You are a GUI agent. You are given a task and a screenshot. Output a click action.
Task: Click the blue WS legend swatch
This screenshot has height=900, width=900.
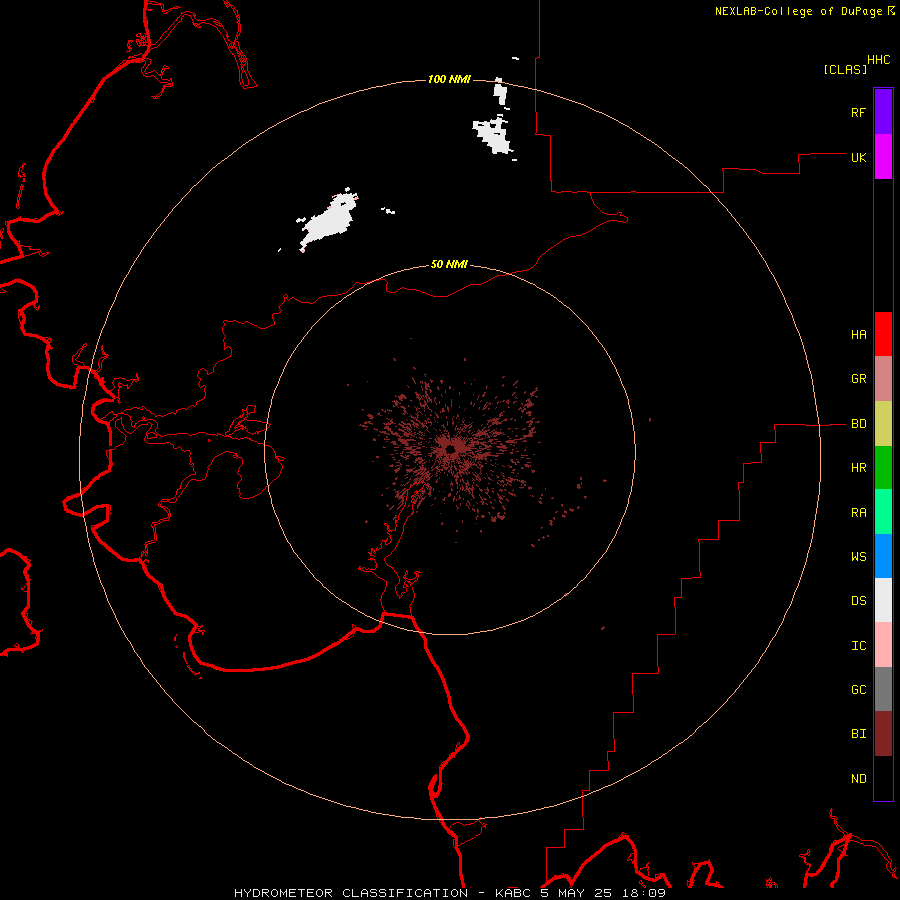[883, 556]
